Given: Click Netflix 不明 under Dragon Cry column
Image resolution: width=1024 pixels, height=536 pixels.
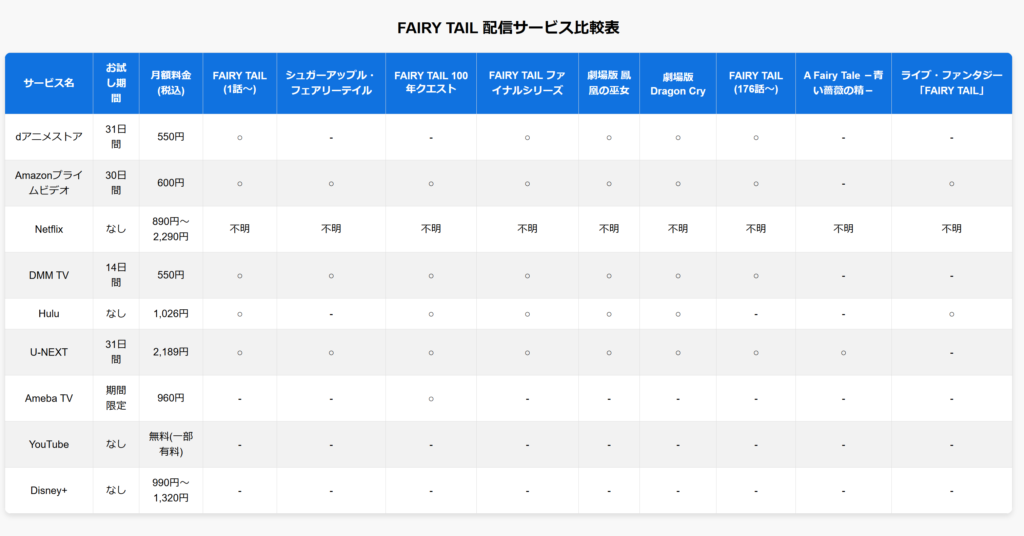Looking at the screenshot, I should [x=678, y=229].
